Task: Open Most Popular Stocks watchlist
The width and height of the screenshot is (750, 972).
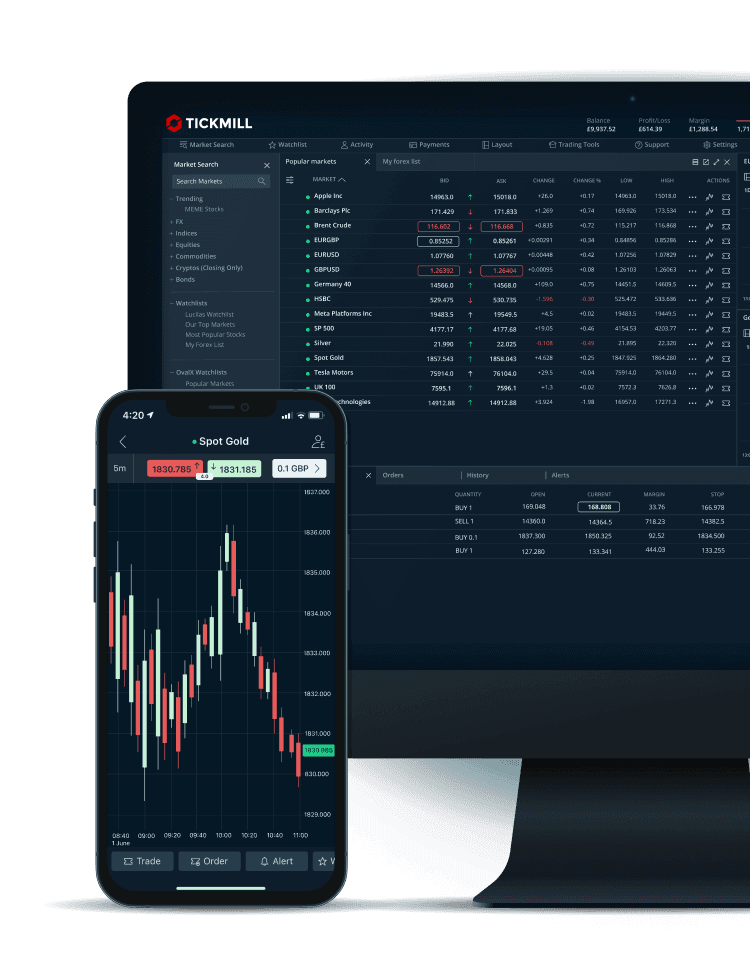Action: tap(215, 335)
